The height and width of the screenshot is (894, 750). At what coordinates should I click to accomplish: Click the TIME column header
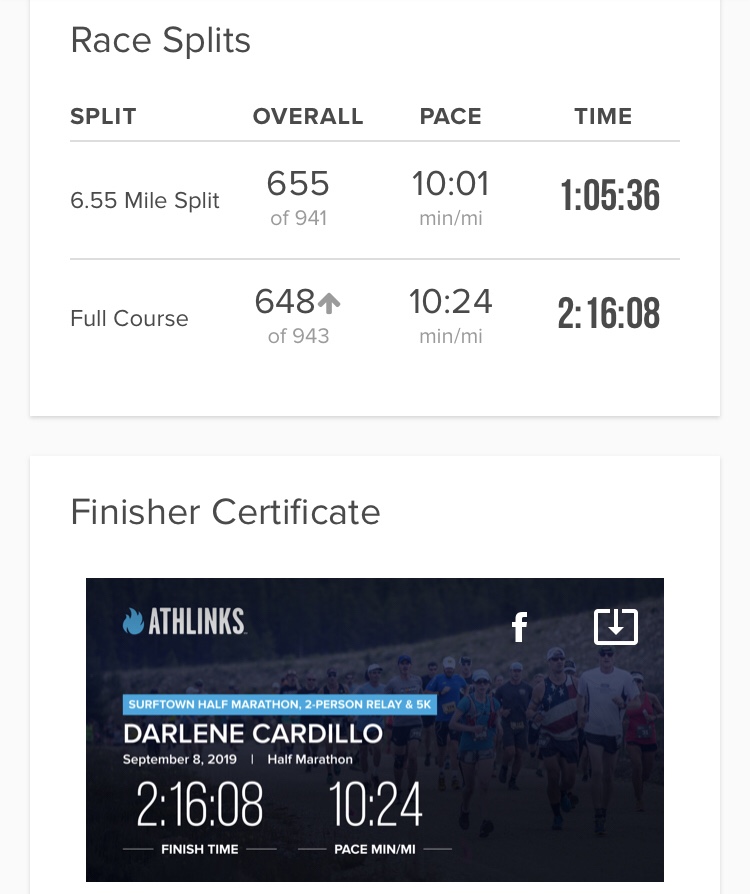coord(603,116)
